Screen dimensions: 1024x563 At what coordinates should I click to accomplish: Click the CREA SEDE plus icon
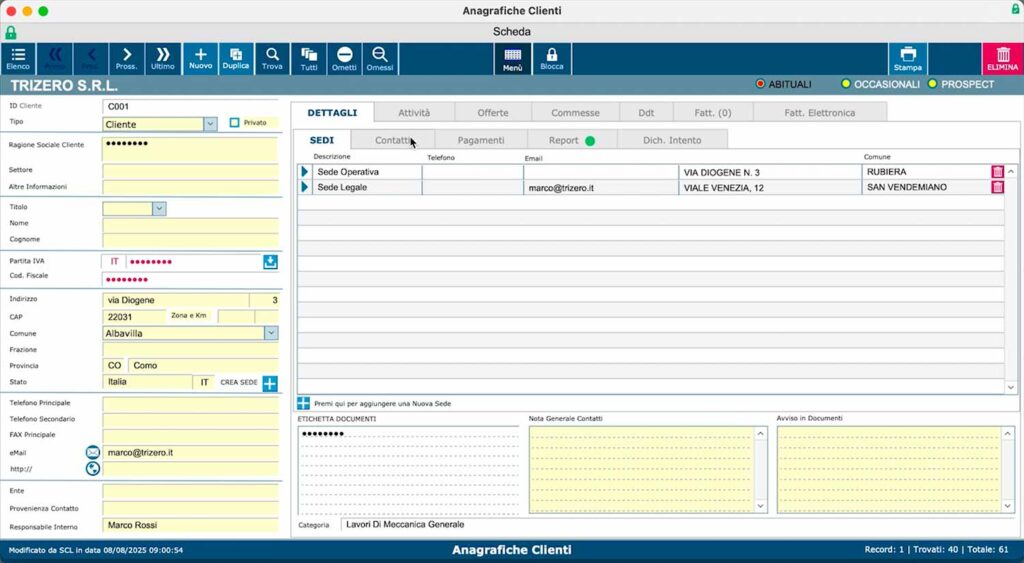pyautogui.click(x=270, y=383)
